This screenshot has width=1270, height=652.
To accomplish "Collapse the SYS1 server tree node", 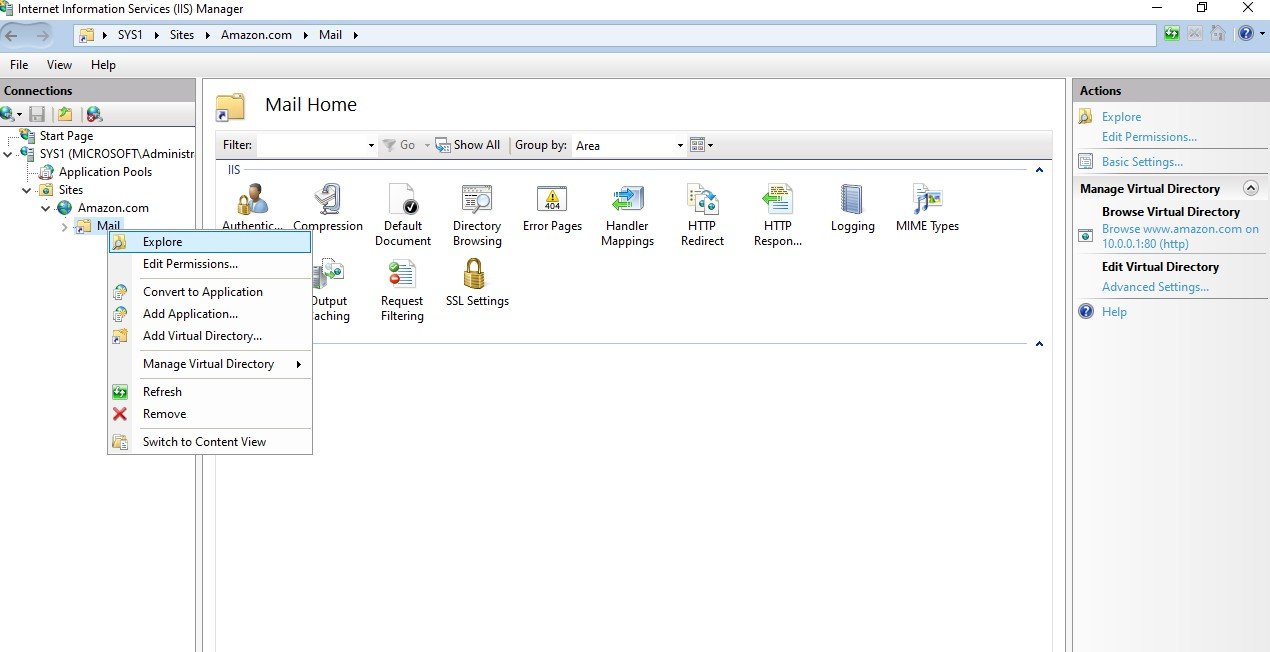I will (9, 154).
